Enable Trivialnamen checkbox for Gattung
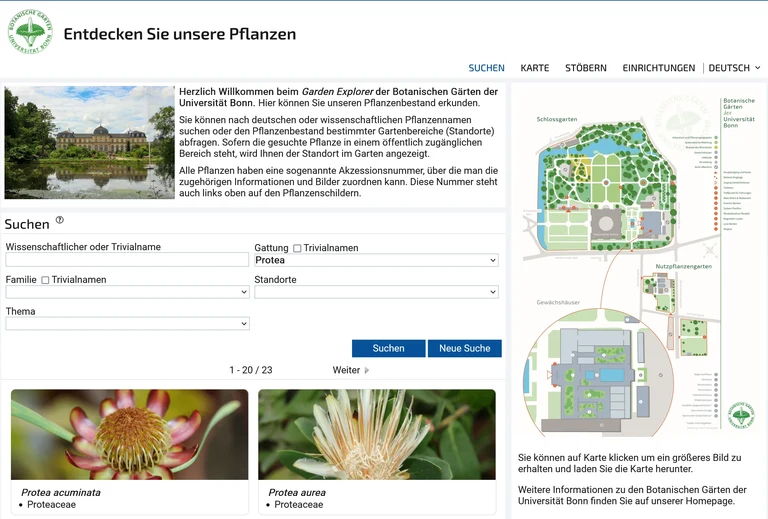Viewport: 768px width, 519px height. pyautogui.click(x=298, y=248)
